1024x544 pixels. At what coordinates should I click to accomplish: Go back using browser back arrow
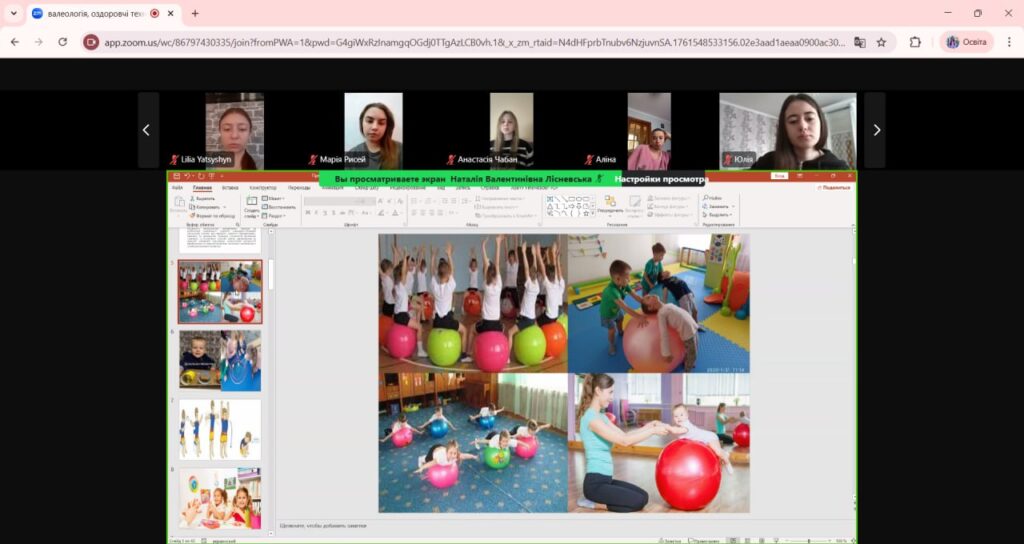pos(15,42)
